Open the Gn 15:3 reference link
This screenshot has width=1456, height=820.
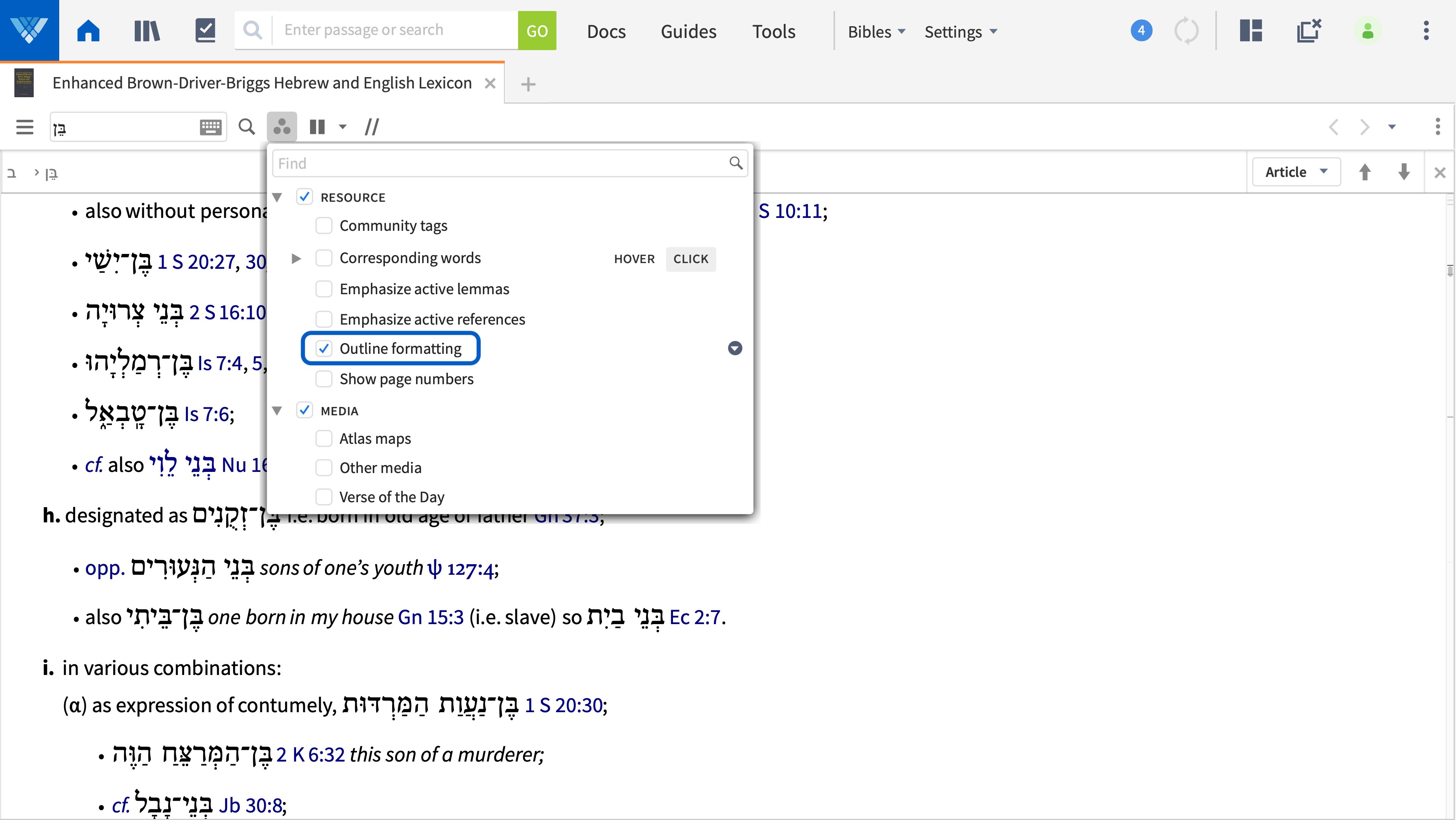431,617
